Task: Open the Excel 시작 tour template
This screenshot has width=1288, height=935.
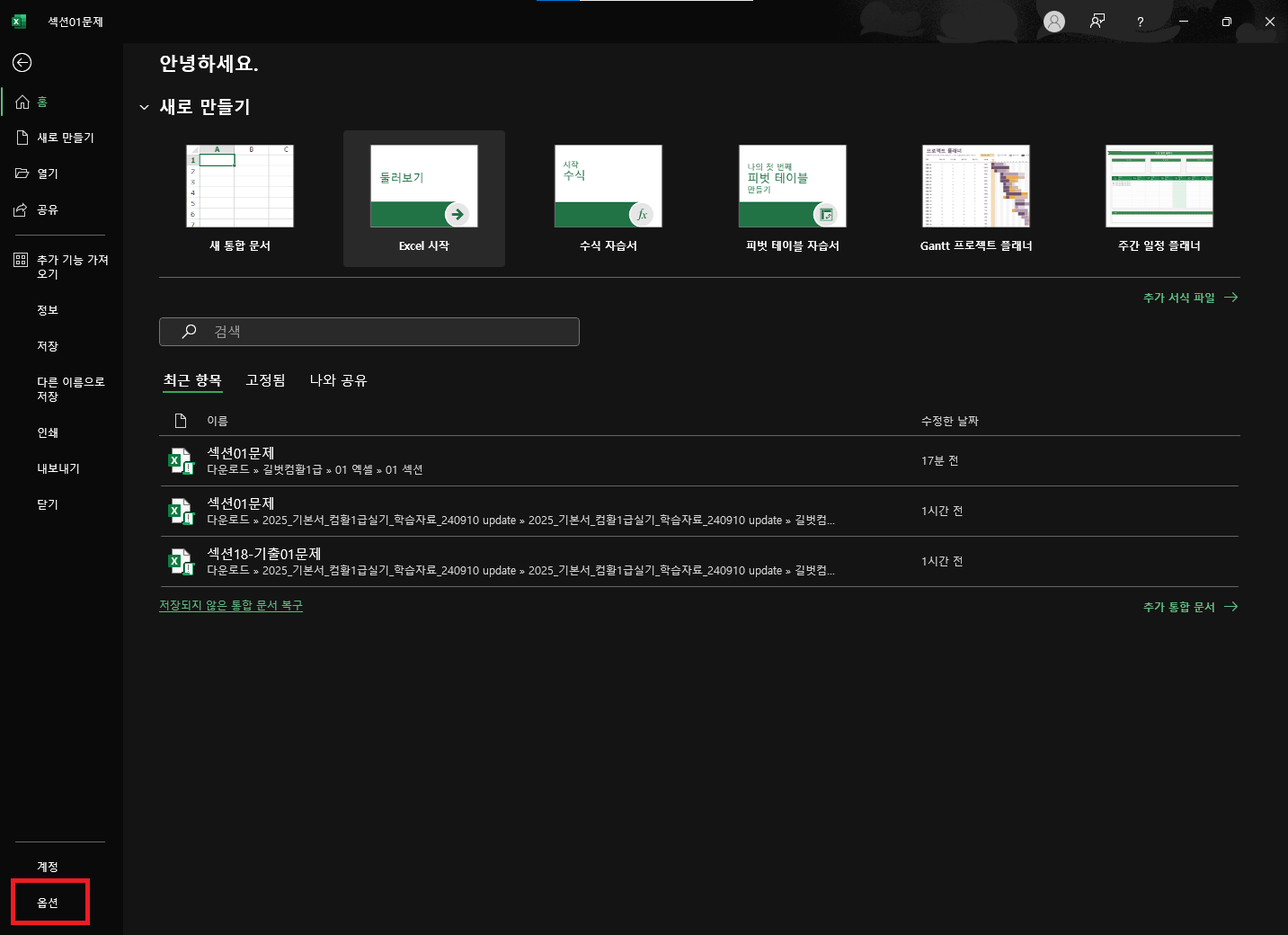Action: click(424, 199)
